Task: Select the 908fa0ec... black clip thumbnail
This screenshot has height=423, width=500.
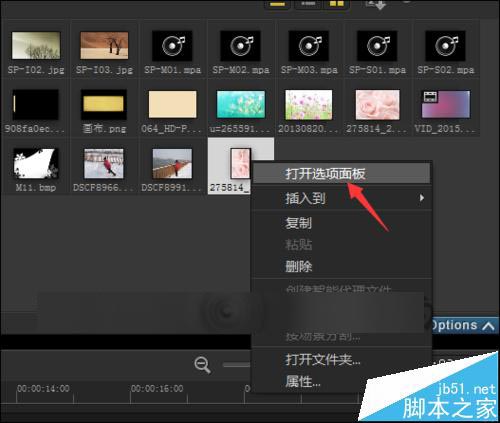Action: pyautogui.click(x=36, y=104)
